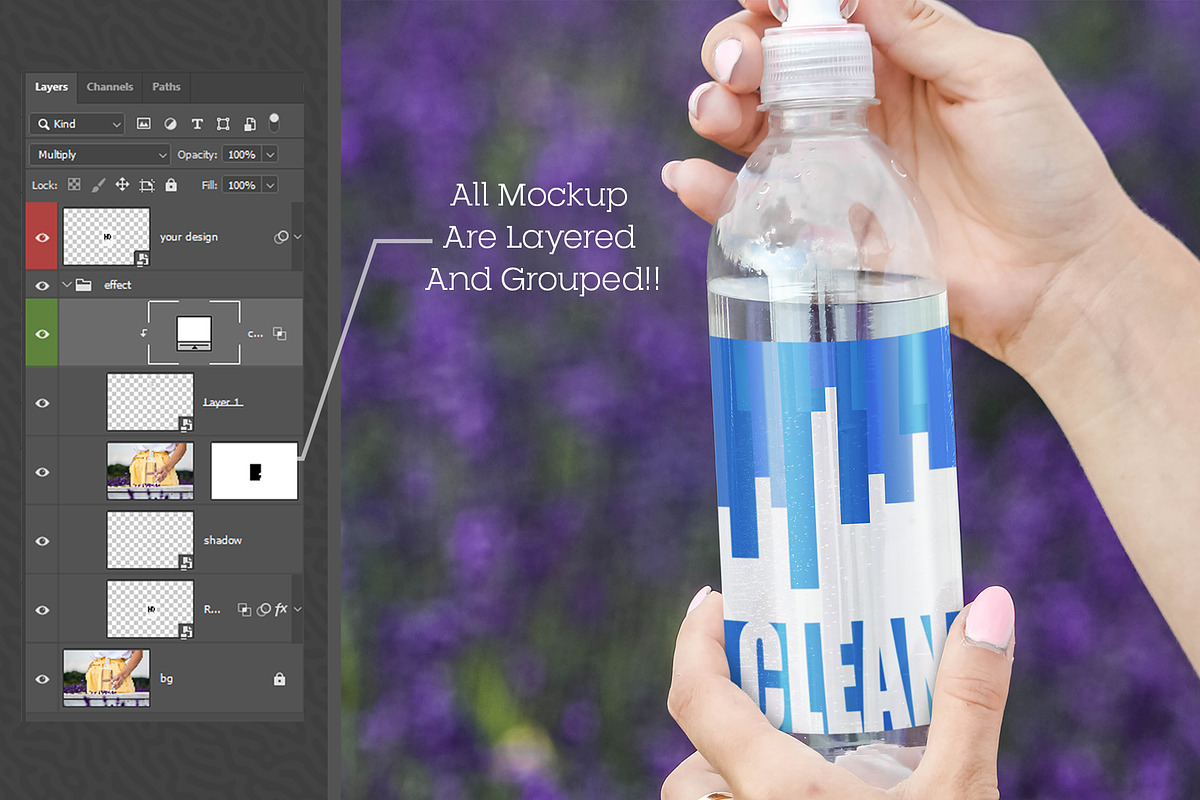Click the green color label of adjustment layer
The height and width of the screenshot is (800, 1200).
(42, 332)
